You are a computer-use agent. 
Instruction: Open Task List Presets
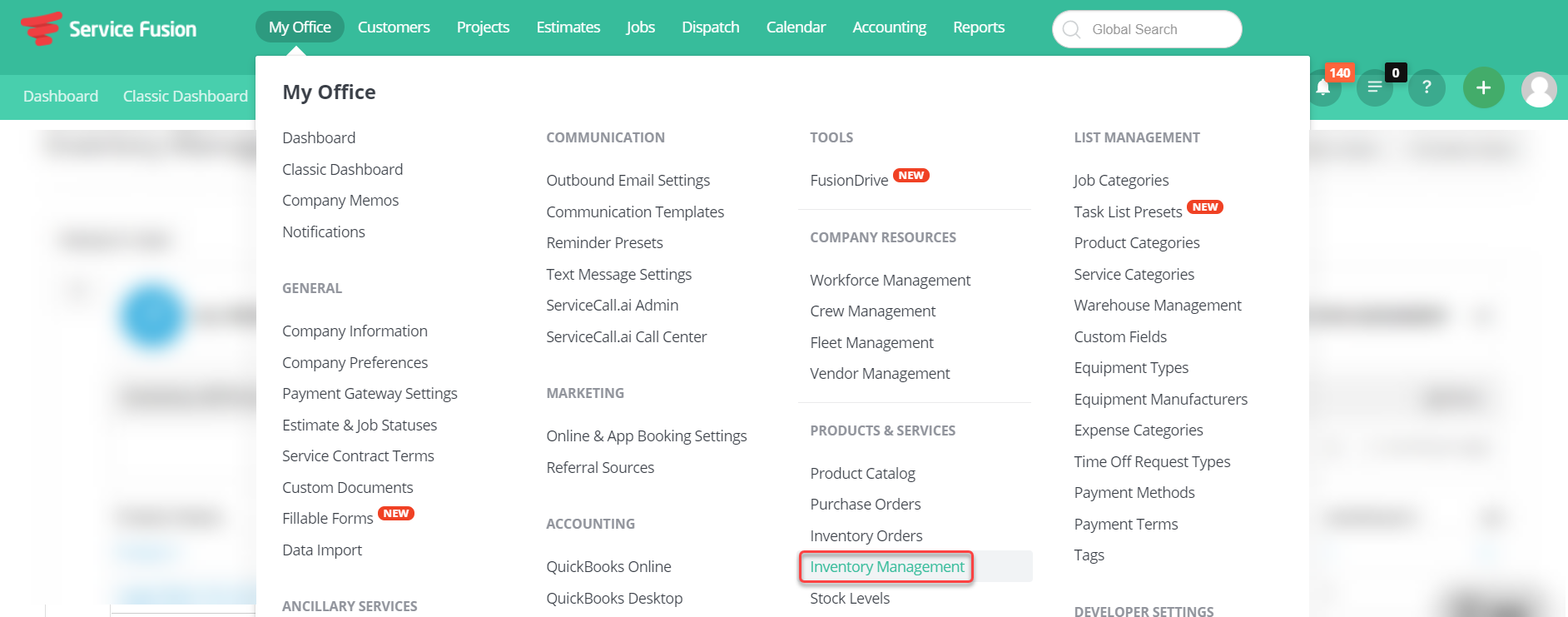tap(1128, 211)
